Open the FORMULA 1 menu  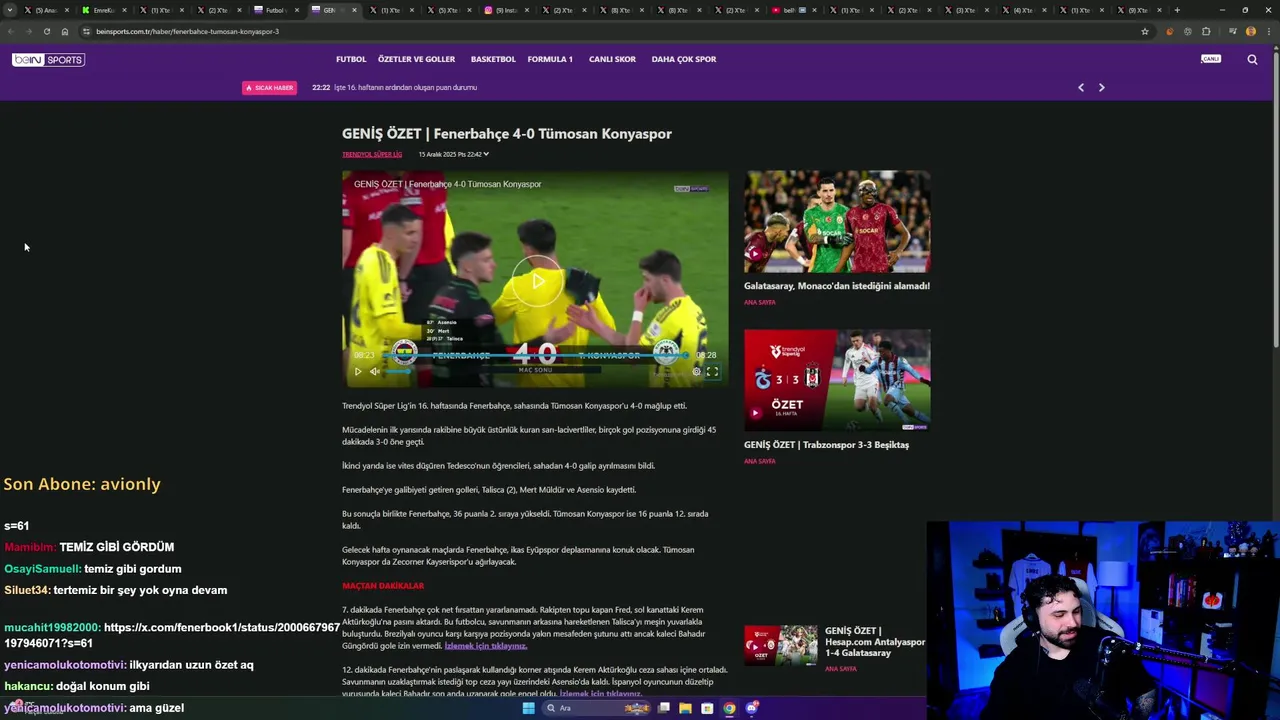point(550,59)
